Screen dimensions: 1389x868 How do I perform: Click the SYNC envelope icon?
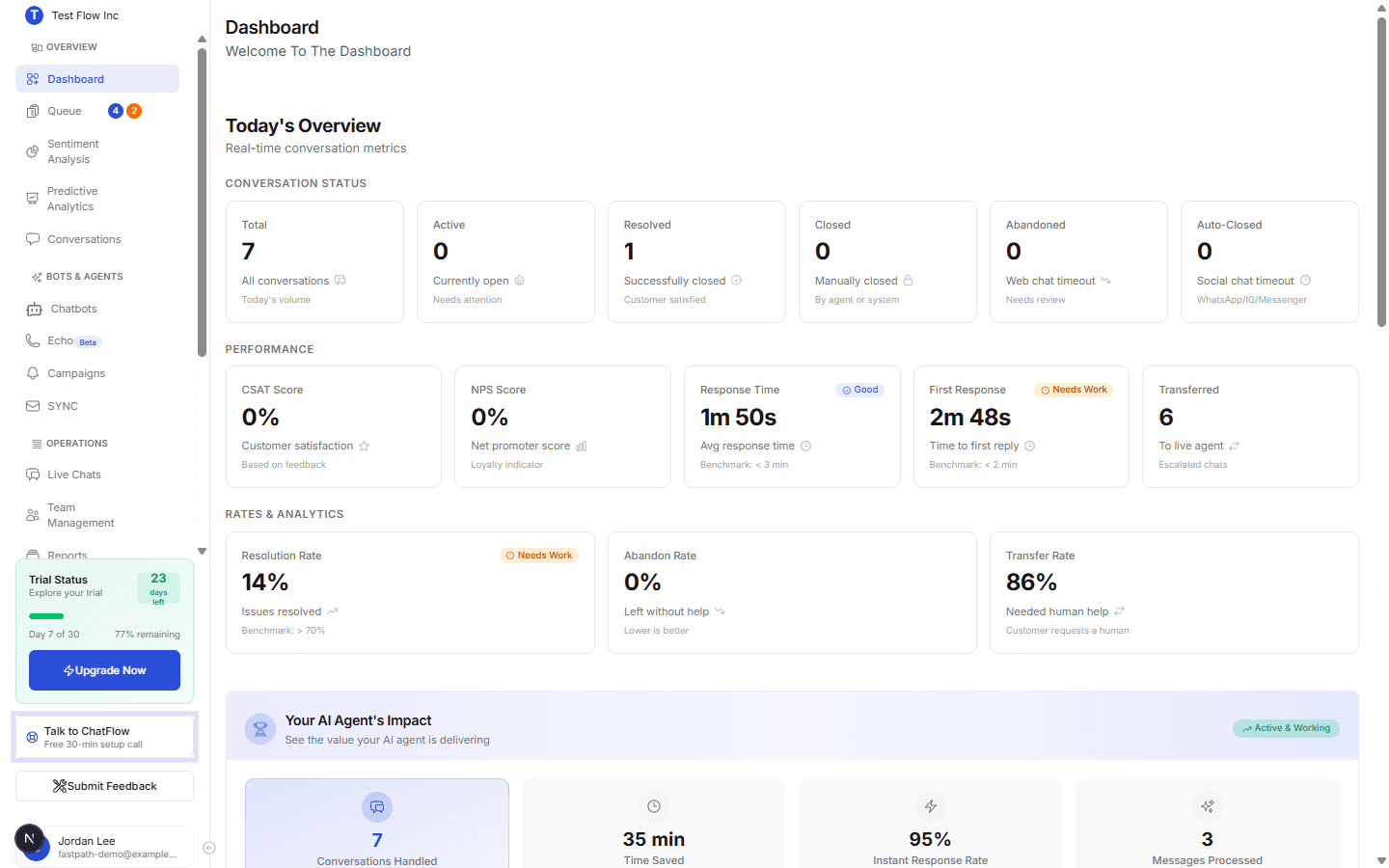33,406
